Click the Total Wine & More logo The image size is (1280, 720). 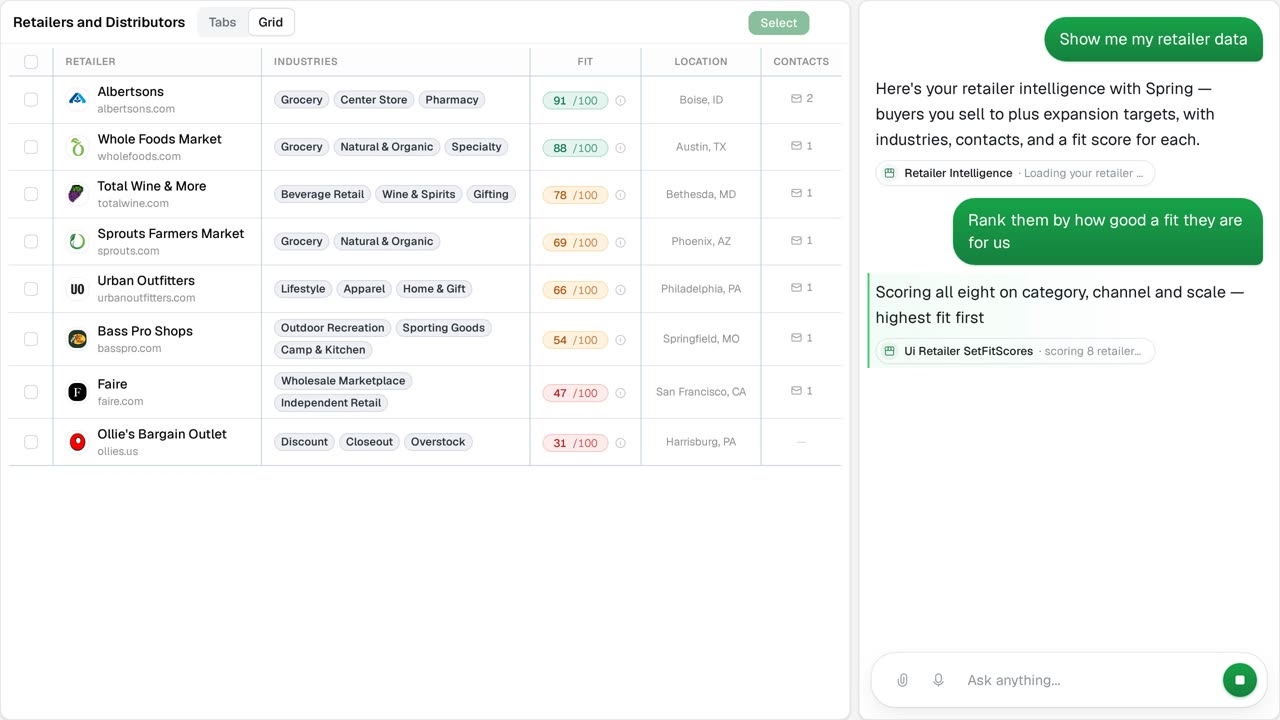[77, 194]
